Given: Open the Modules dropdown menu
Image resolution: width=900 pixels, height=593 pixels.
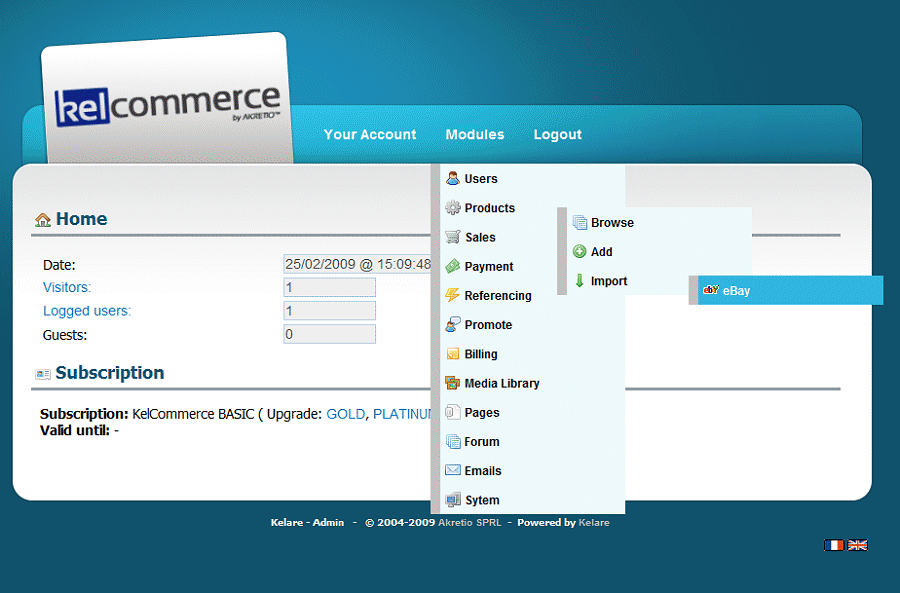Looking at the screenshot, I should 474,135.
